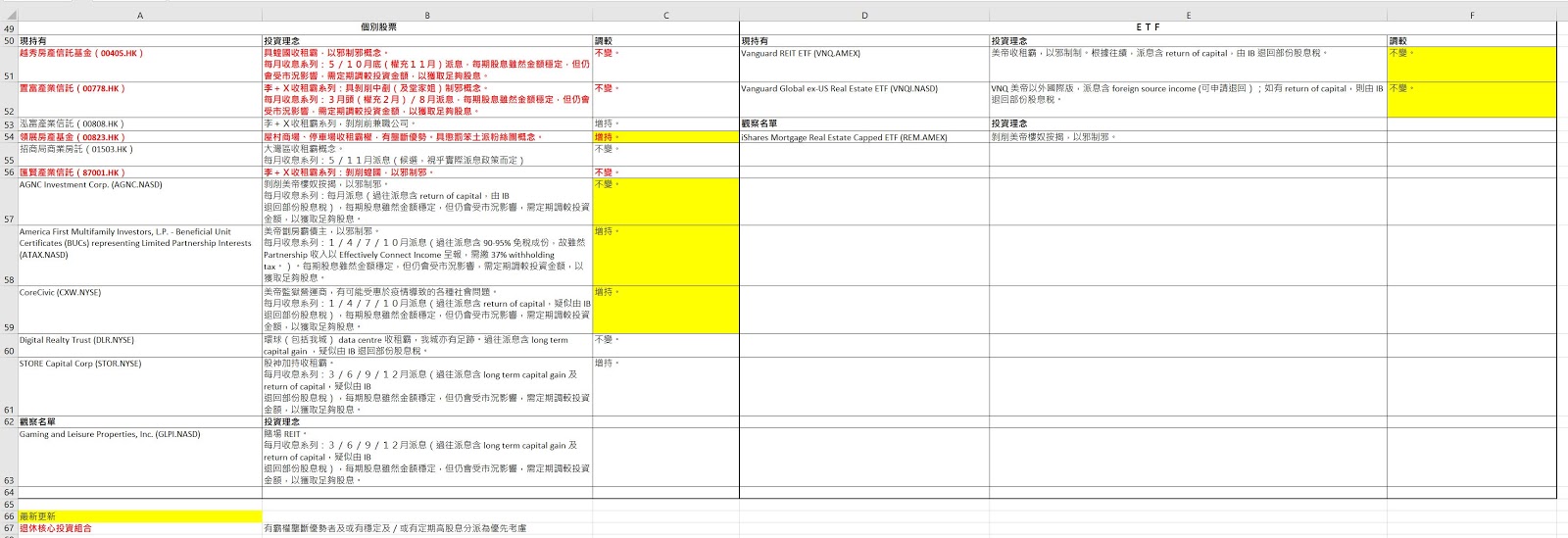Click the yellow 不變 cell for Vanguard REIT ETF
Screen dimensions: 1568x538
click(1471, 64)
